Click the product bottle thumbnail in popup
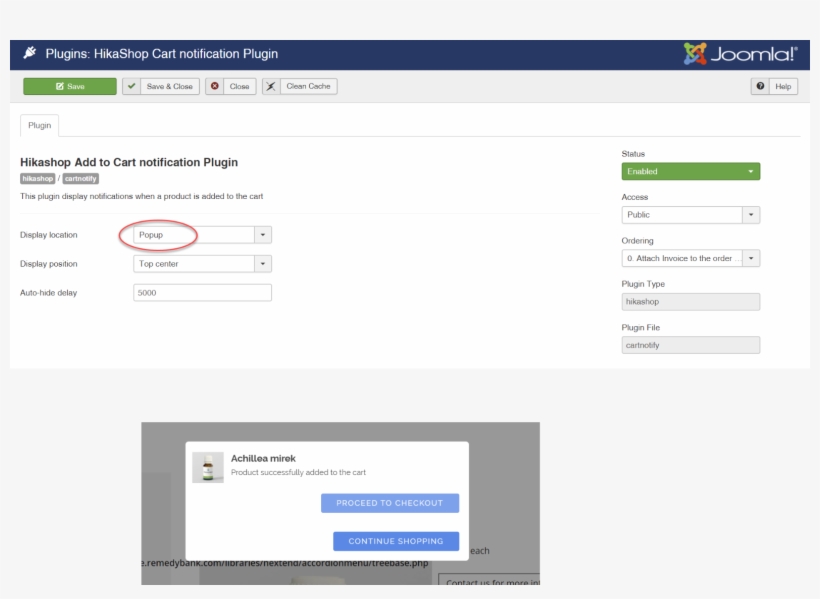This screenshot has width=820, height=599. pos(208,467)
